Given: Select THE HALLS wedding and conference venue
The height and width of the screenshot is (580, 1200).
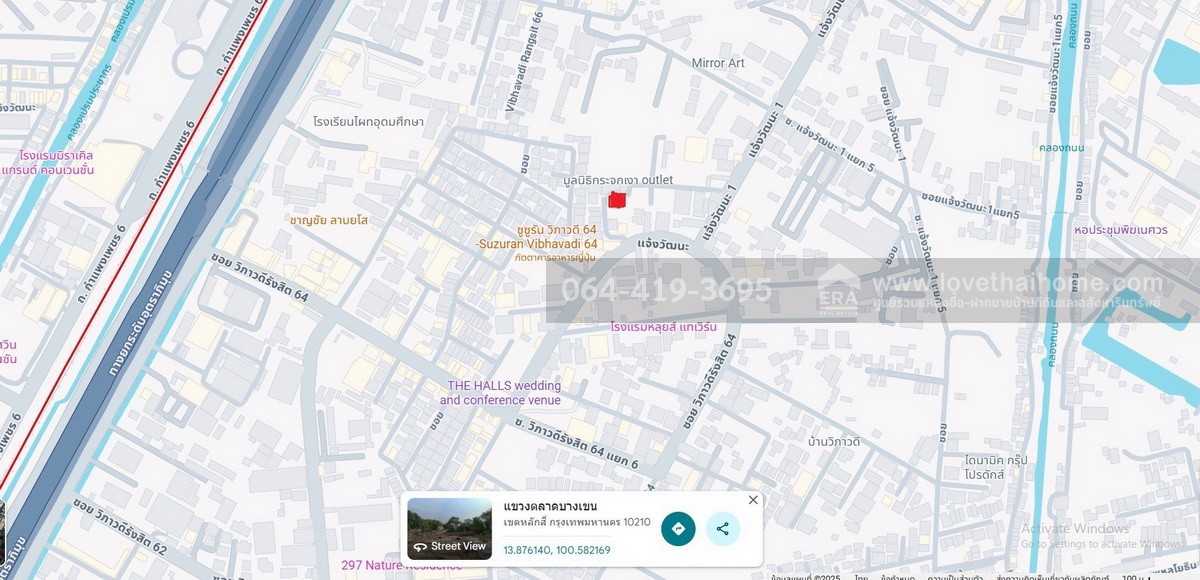Looking at the screenshot, I should (504, 393).
